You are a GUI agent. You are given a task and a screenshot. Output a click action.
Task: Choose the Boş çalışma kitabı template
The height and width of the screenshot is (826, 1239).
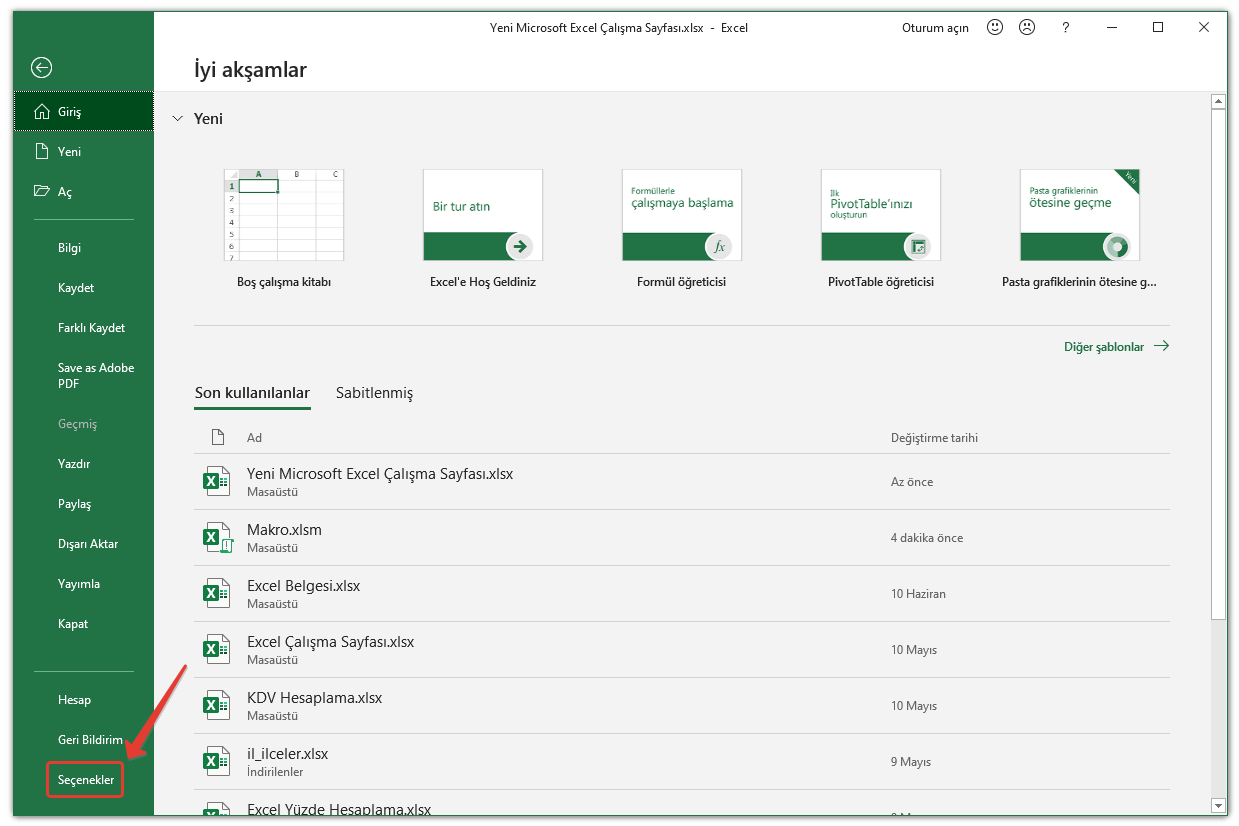(x=284, y=215)
